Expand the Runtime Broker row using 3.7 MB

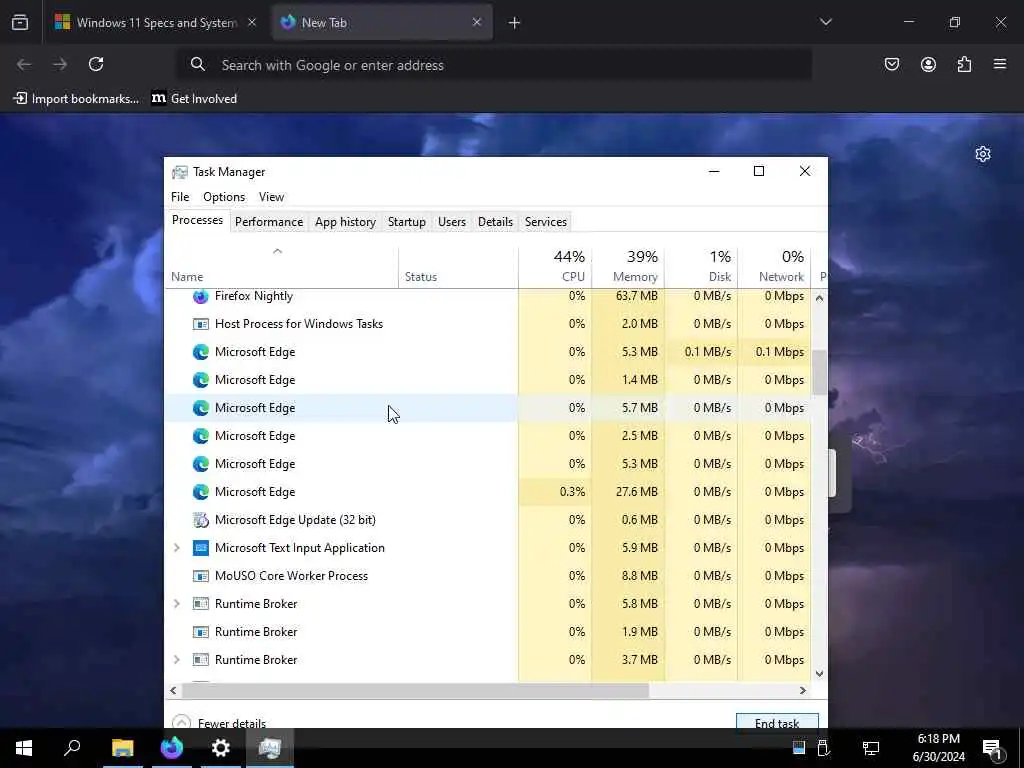176,660
